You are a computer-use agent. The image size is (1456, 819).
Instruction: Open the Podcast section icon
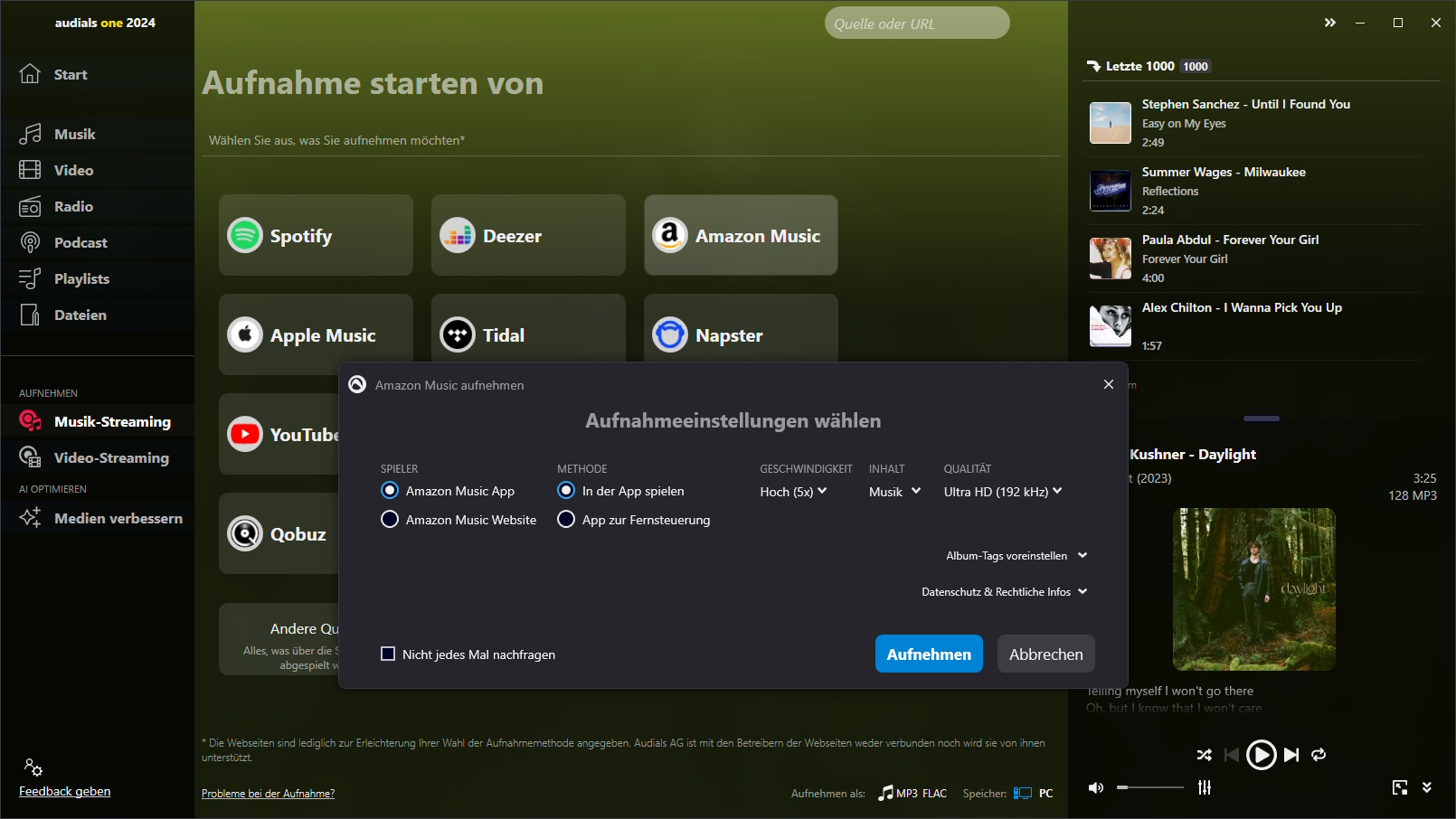pyautogui.click(x=30, y=242)
